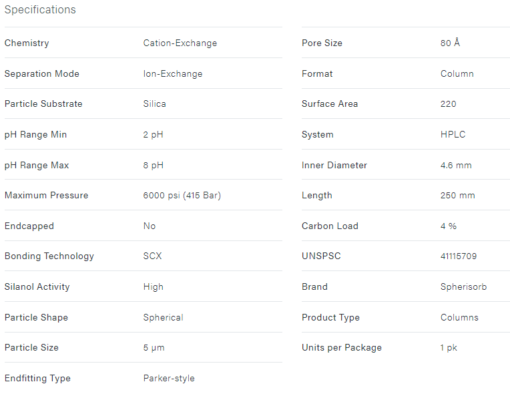Click the 4.6 mm inner diameter value
Viewport: 510px width, 400px height.
[456, 165]
